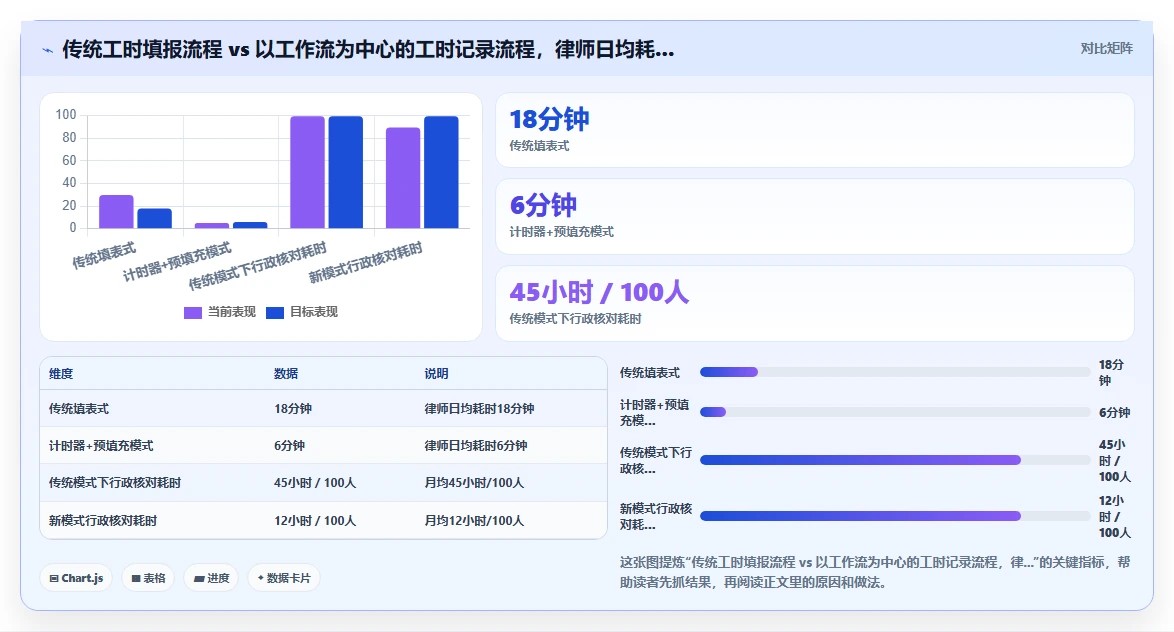
Task: Click the 新模式行政核对耗... progress bar
Action: tap(895, 516)
